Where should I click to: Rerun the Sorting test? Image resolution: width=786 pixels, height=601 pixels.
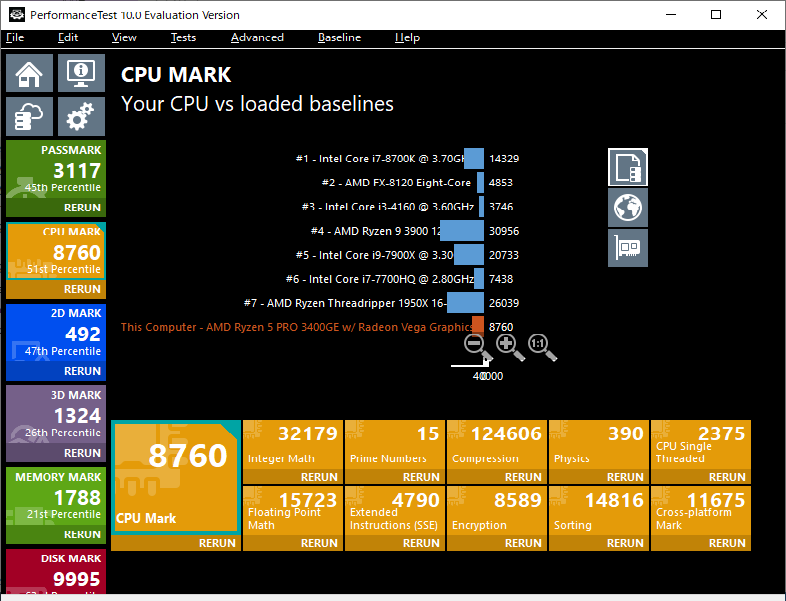625,543
